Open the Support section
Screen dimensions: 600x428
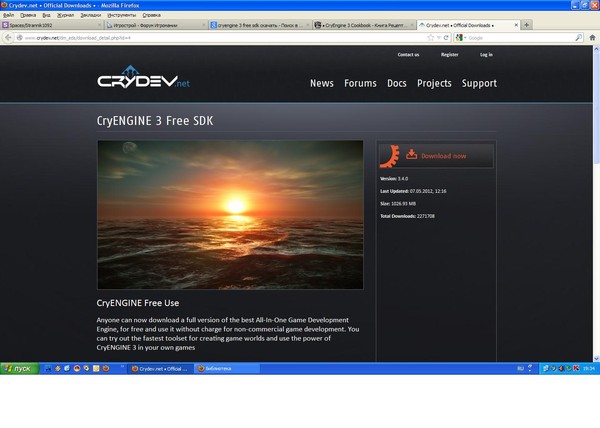click(479, 83)
